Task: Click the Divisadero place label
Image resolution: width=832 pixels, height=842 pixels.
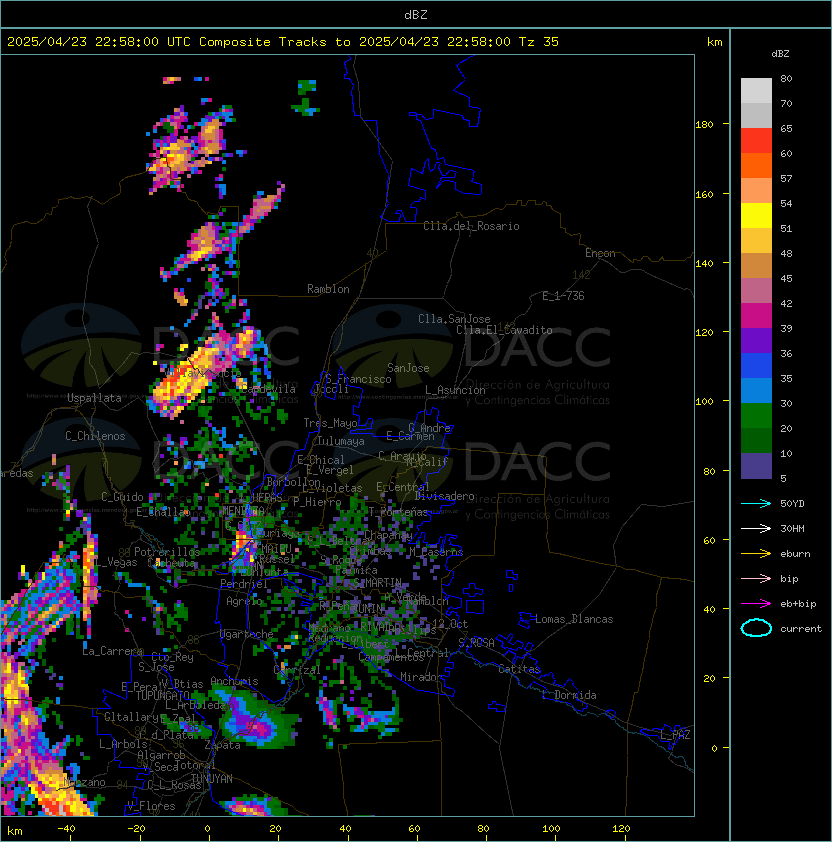Action: coord(444,496)
